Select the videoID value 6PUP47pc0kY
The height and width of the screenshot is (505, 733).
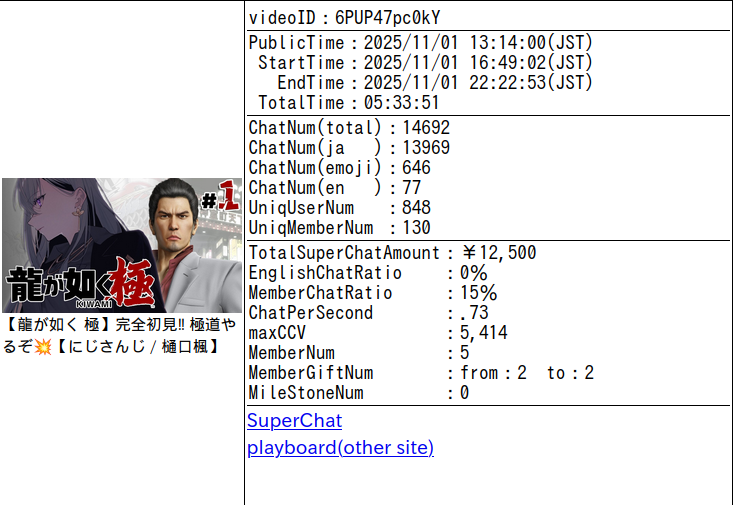click(388, 18)
